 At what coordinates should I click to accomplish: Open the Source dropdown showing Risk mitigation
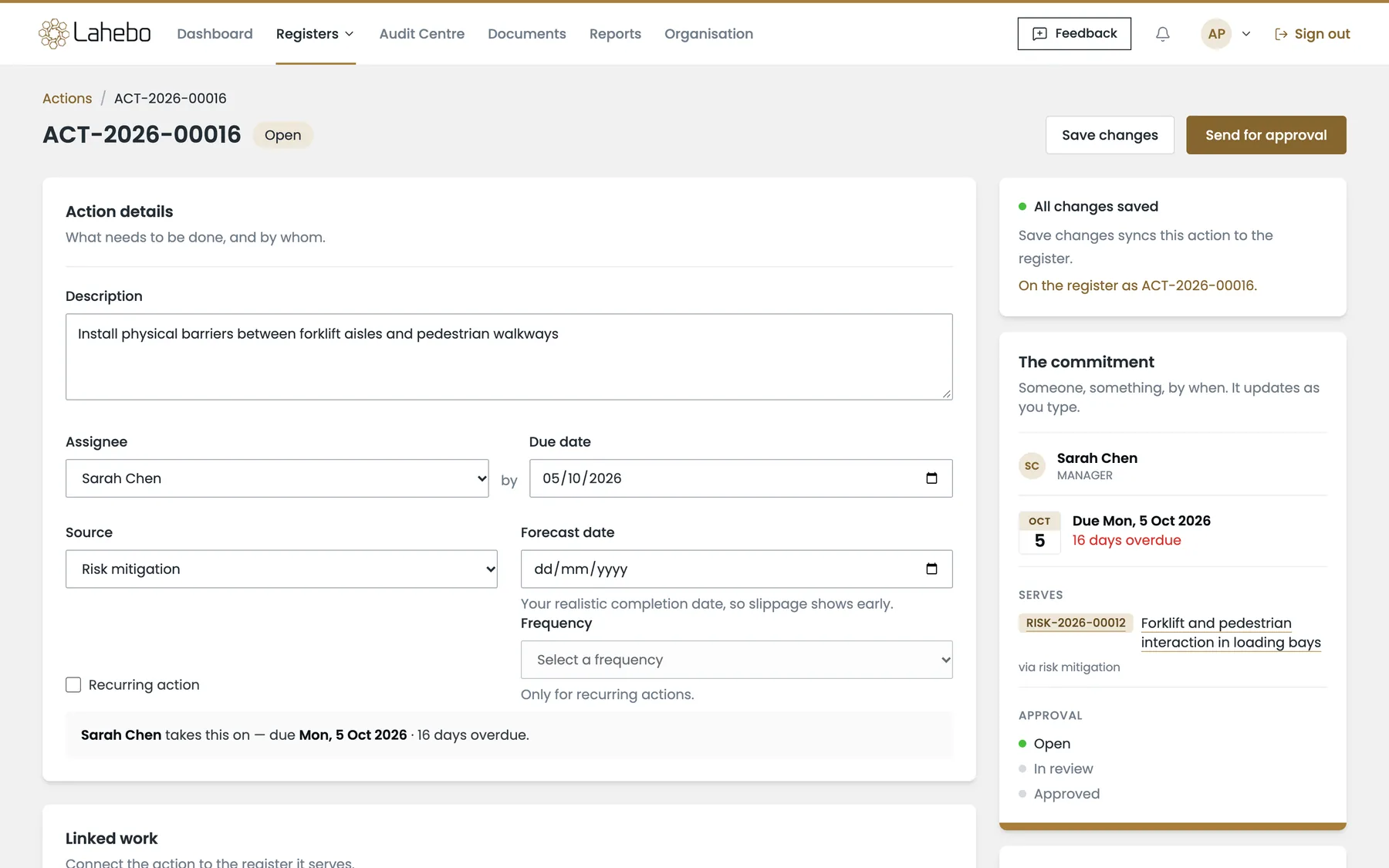282,569
